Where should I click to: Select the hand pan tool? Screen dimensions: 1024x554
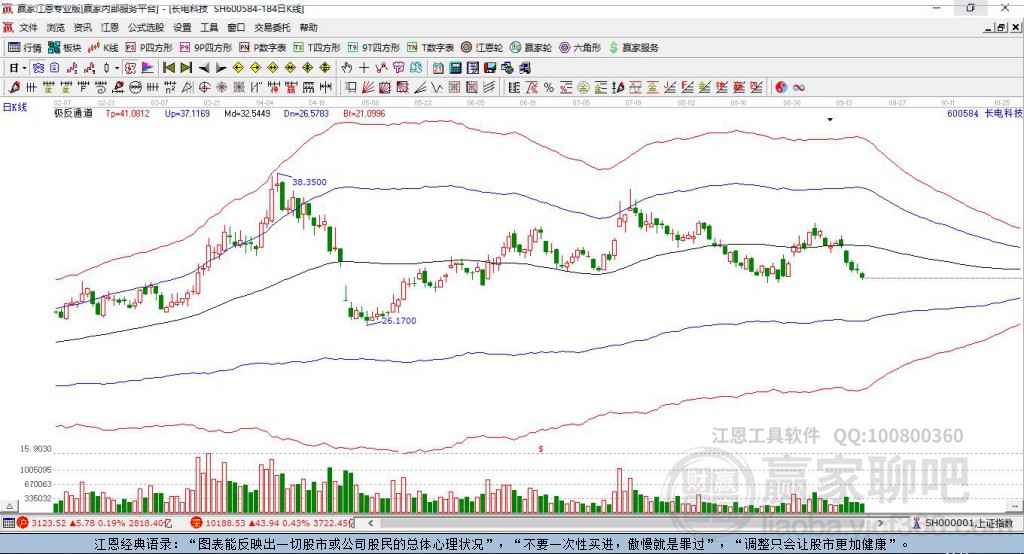[x=346, y=68]
